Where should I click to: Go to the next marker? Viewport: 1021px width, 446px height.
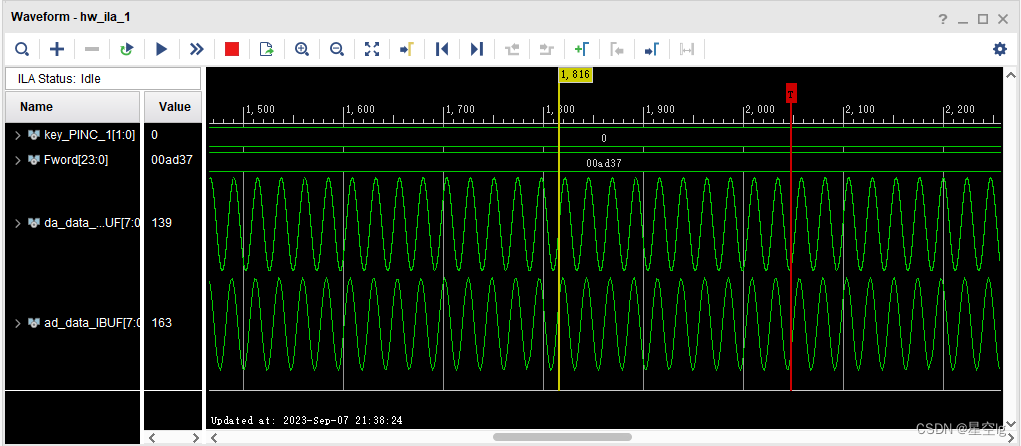point(652,49)
